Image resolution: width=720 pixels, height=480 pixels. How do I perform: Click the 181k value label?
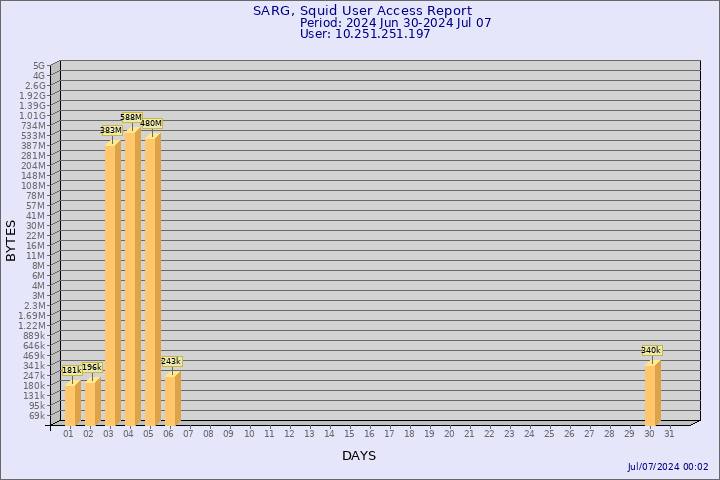pos(71,370)
